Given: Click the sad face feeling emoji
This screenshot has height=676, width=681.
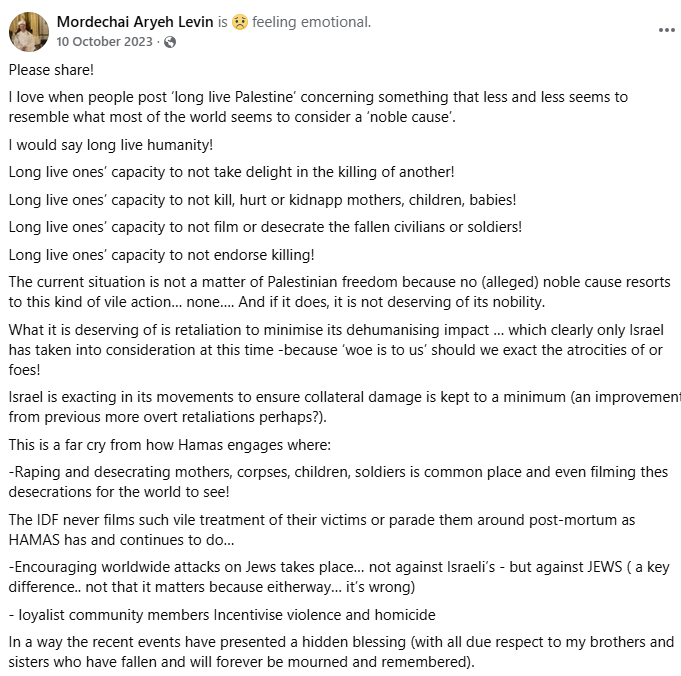Looking at the screenshot, I should [x=240, y=22].
